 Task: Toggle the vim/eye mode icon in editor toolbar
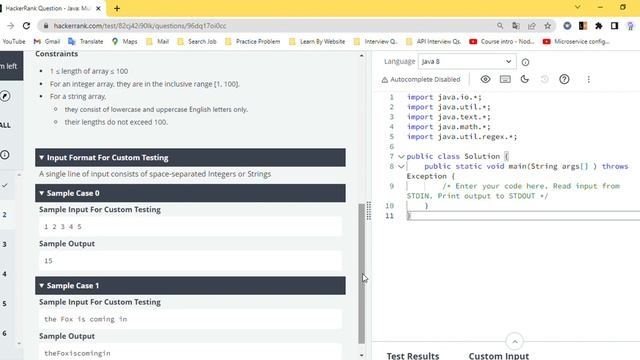point(485,79)
